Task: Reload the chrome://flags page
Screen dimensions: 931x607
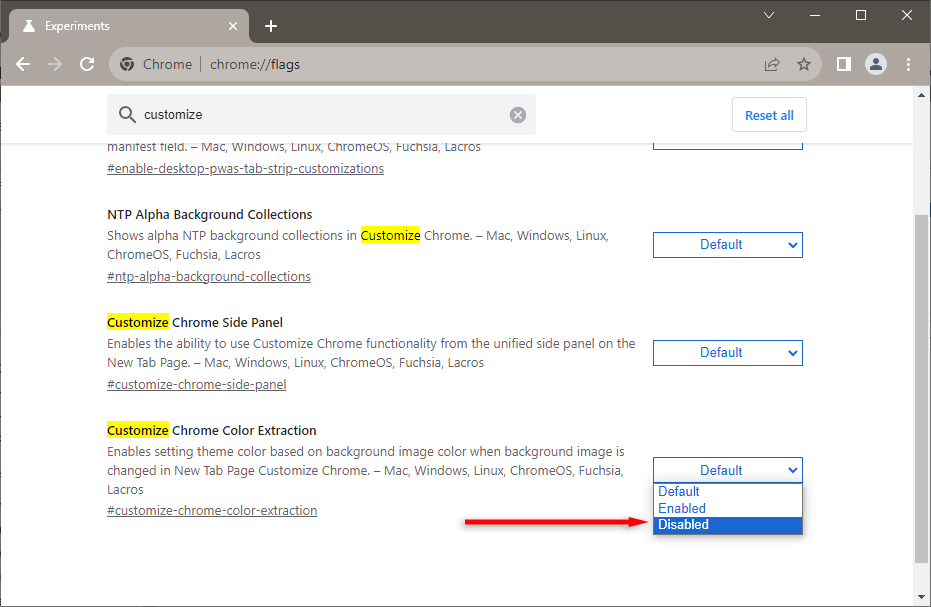Action: tap(87, 64)
